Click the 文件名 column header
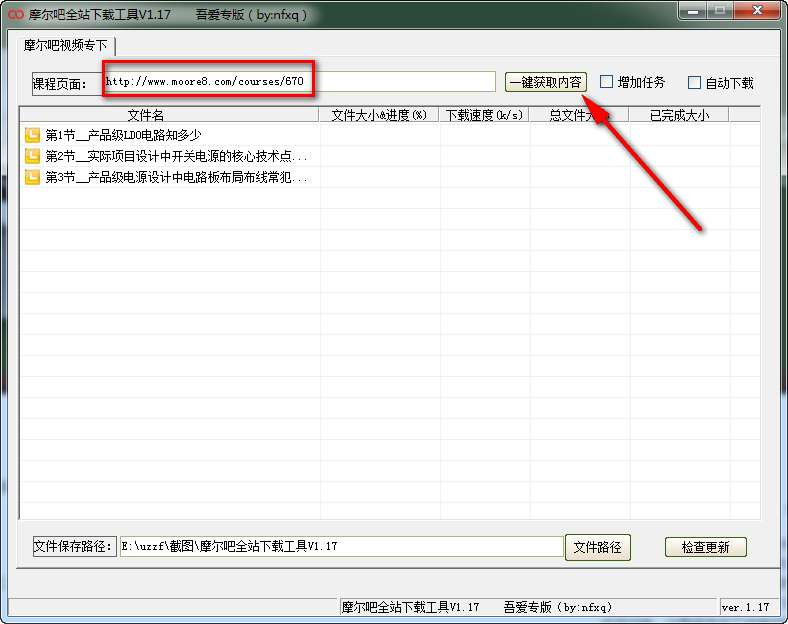This screenshot has width=788, height=624. pos(169,115)
